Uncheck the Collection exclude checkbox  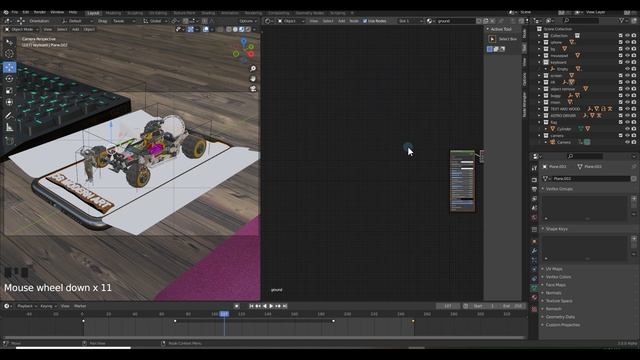(x=621, y=36)
